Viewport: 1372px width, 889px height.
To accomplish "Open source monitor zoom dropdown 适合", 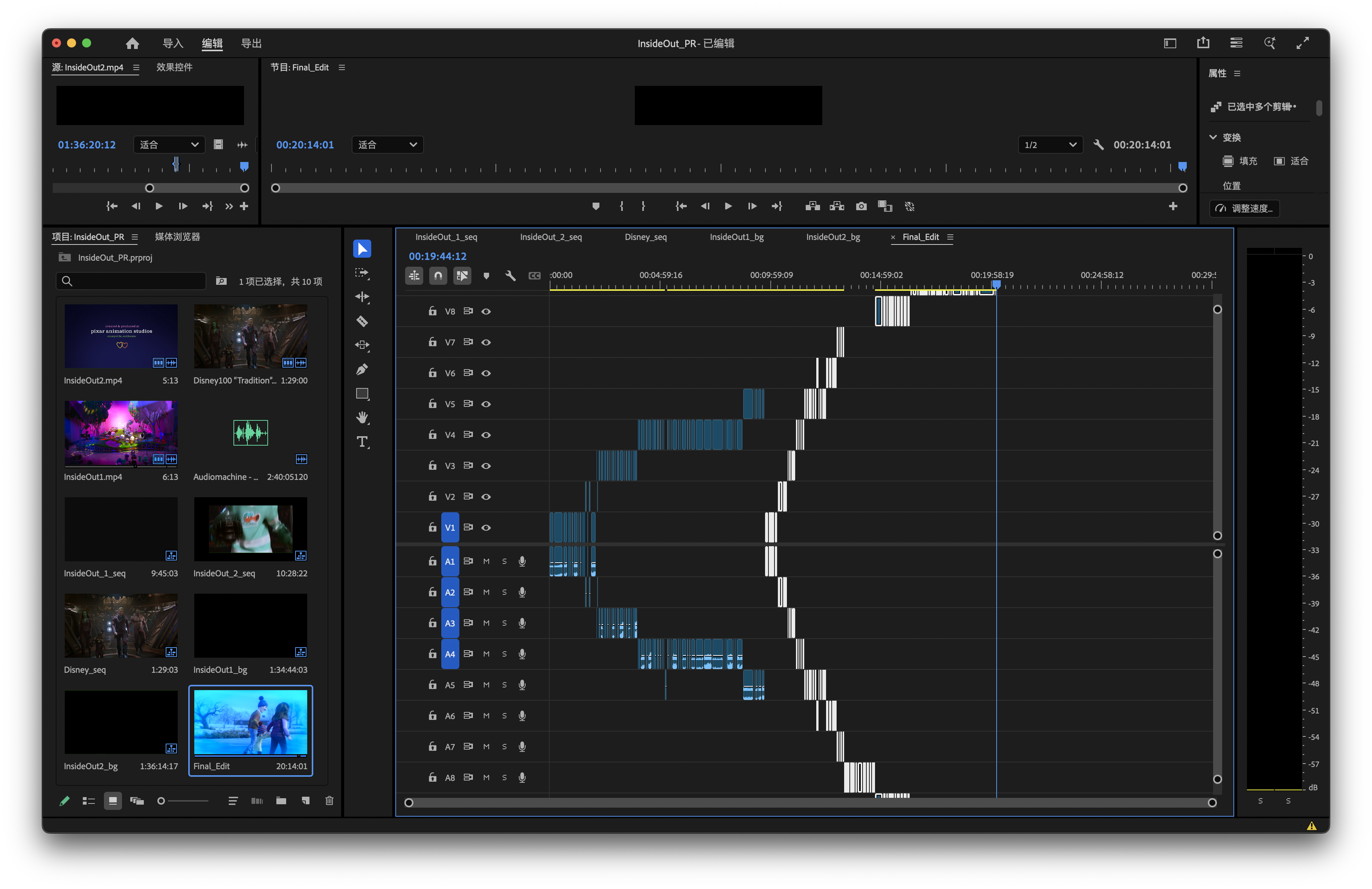I will click(169, 145).
